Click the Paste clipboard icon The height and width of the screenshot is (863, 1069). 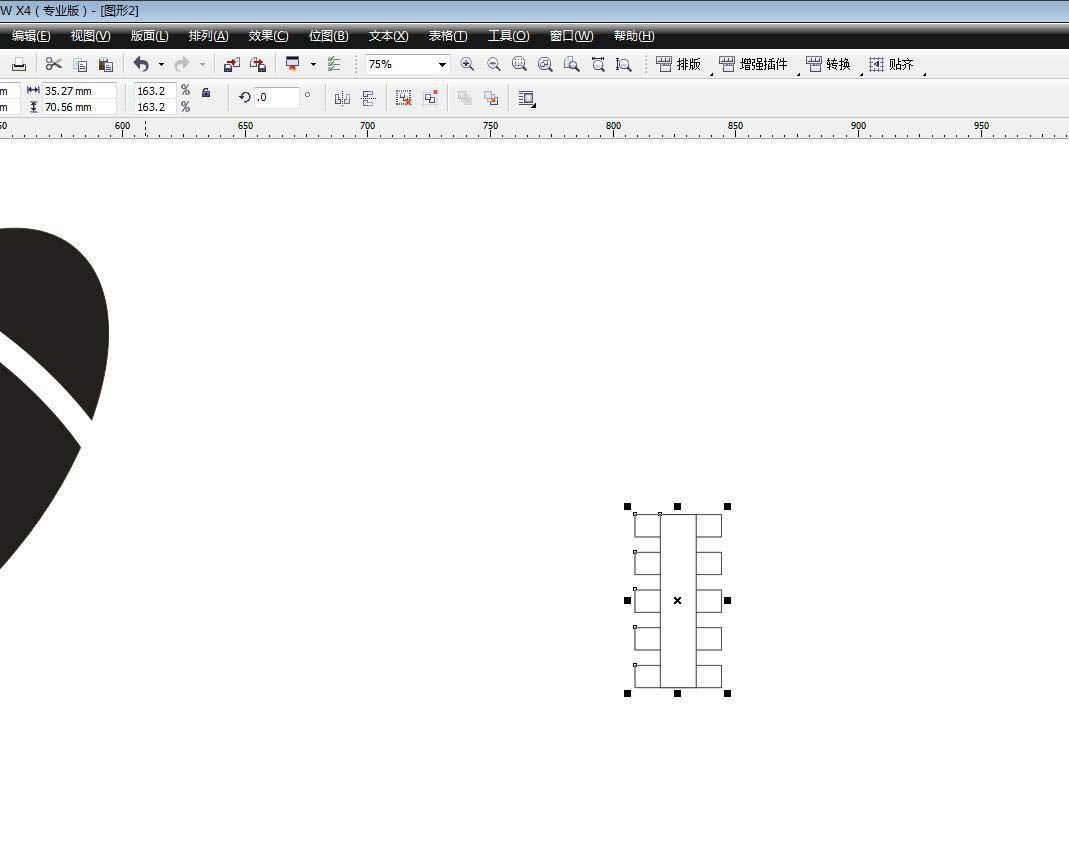(x=106, y=64)
